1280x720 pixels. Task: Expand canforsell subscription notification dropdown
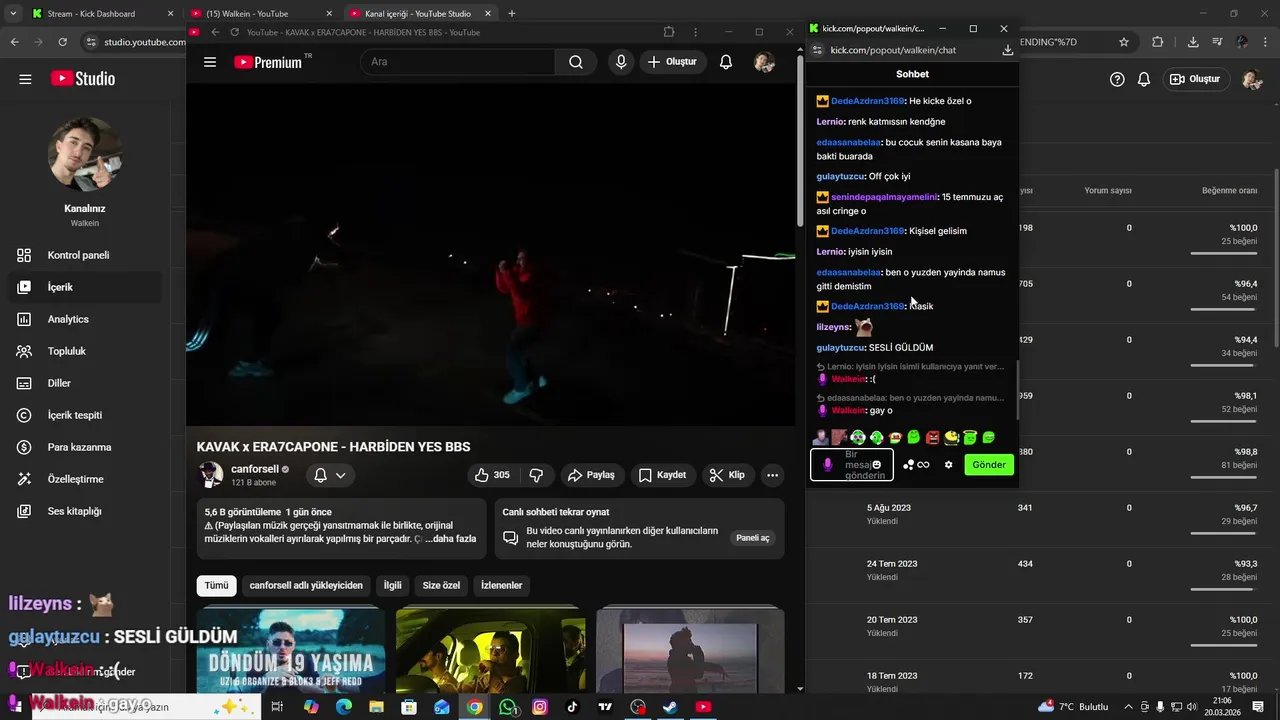[x=330, y=475]
